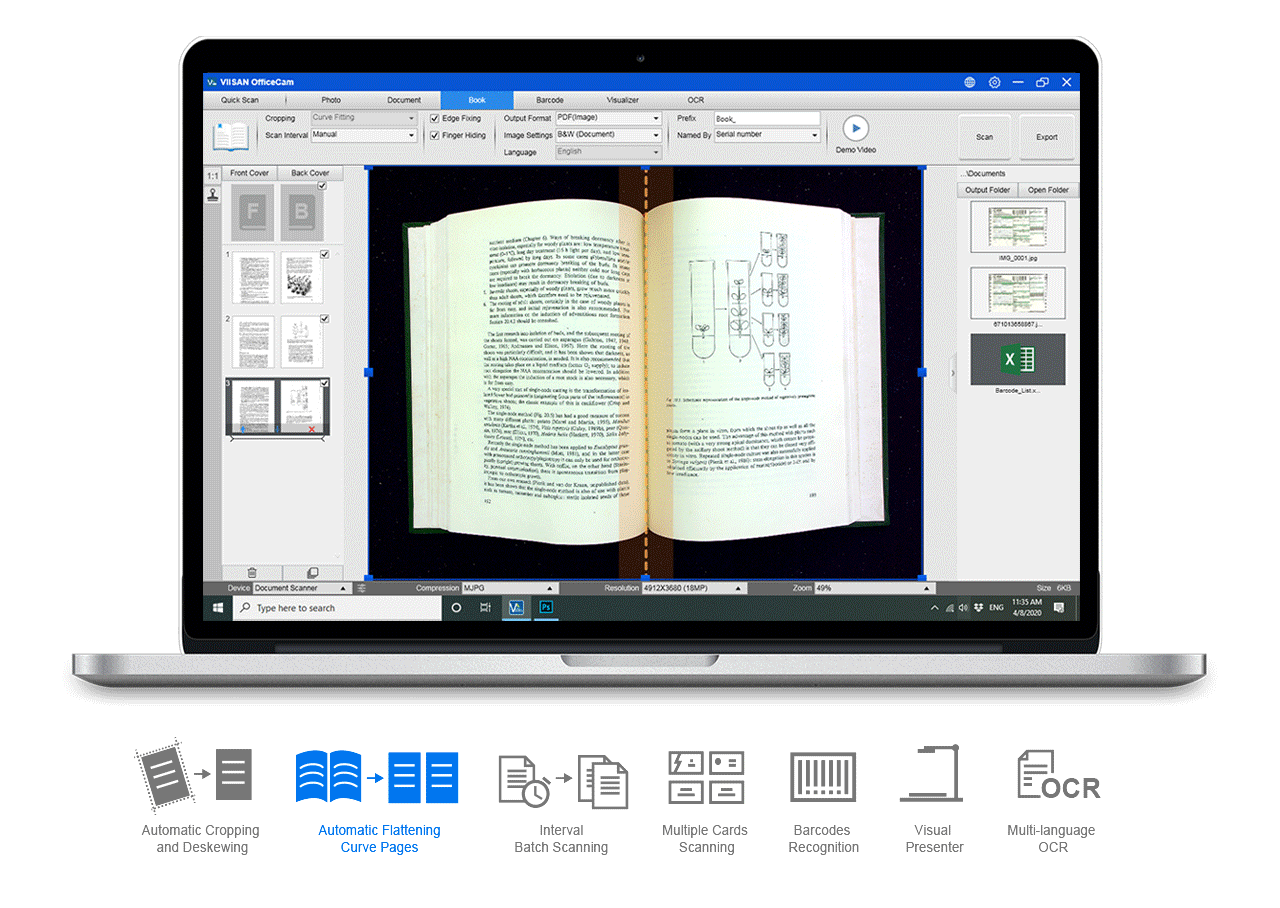Screen dimensions: 1280x908
Task: Open the language globe icon
Action: [969, 82]
